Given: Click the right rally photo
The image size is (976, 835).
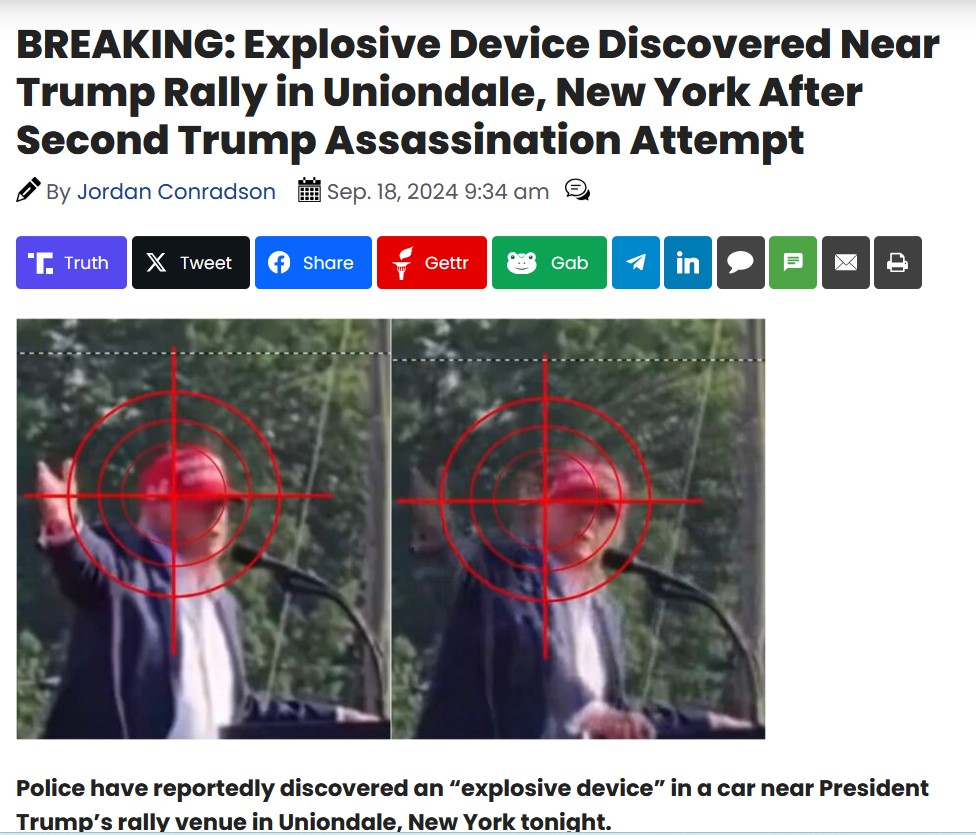Looking at the screenshot, I should tap(578, 529).
